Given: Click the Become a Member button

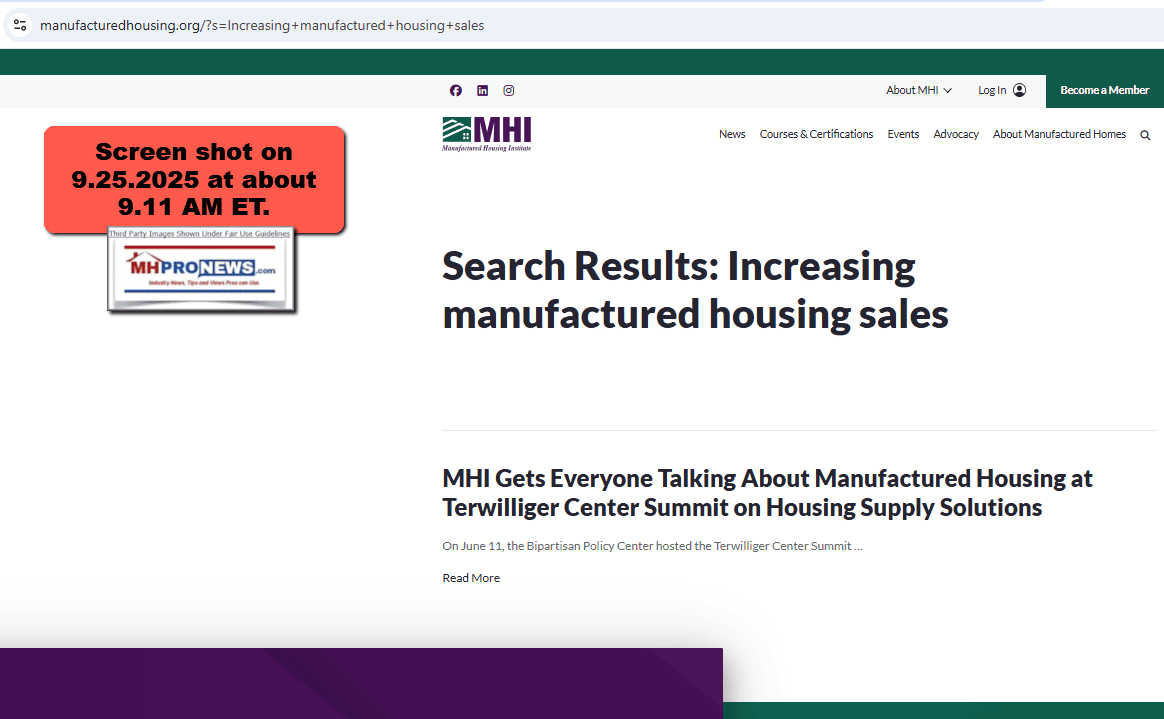Looking at the screenshot, I should tap(1105, 91).
